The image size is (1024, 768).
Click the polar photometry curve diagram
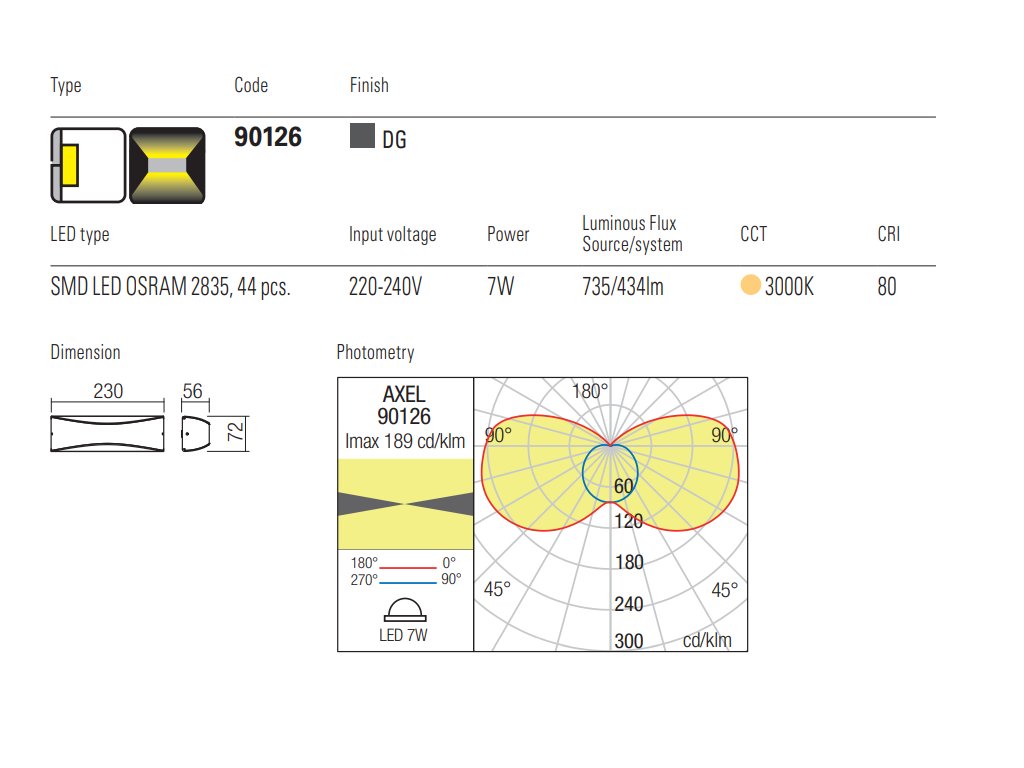point(611,514)
